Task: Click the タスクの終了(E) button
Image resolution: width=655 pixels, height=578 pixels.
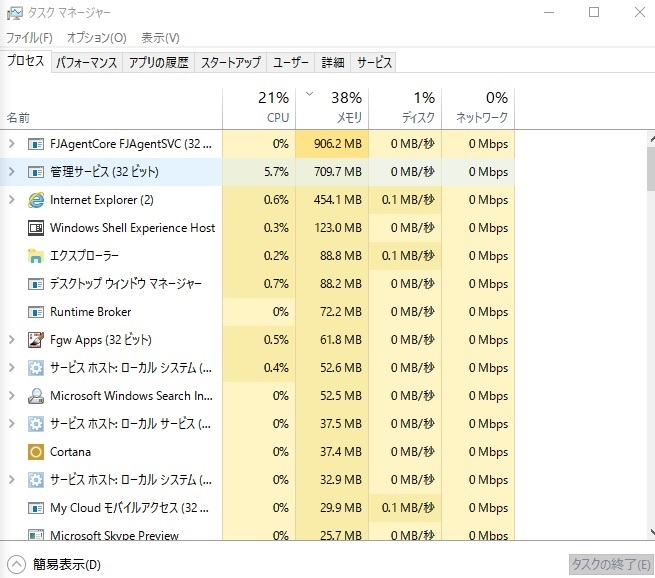Action: (x=611, y=565)
